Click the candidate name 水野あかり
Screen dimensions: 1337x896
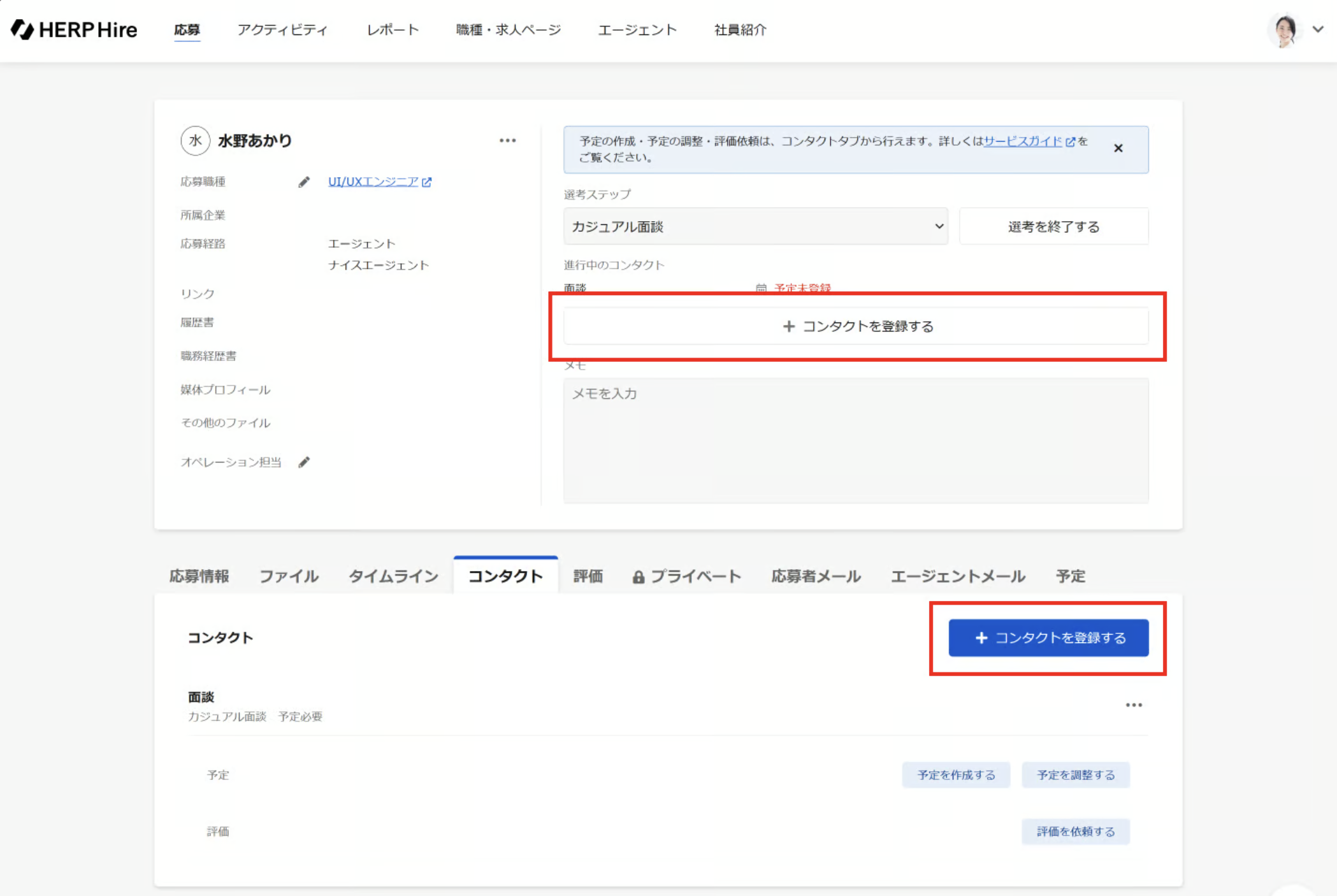pyautogui.click(x=254, y=140)
